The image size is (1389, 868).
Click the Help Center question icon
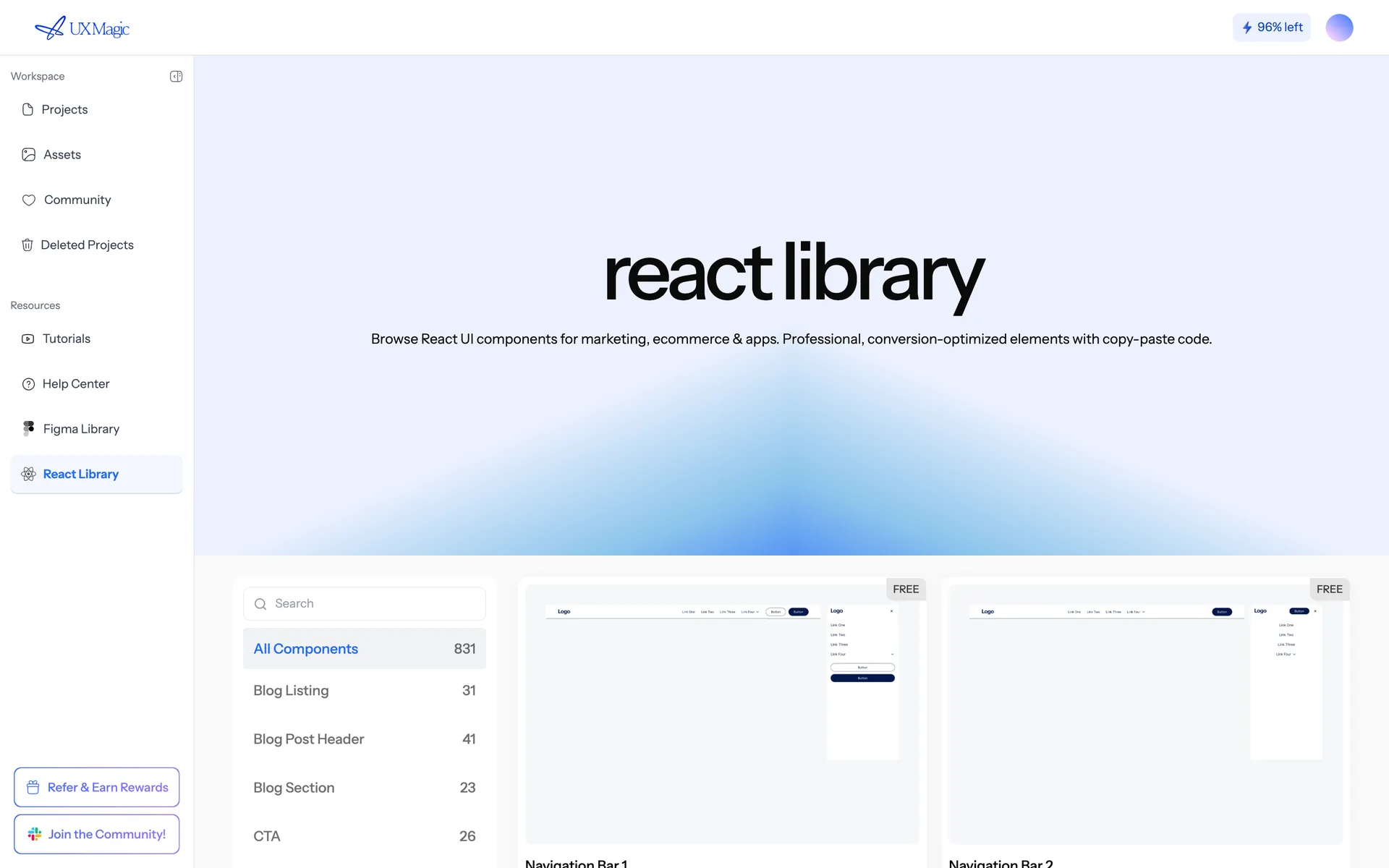point(28,384)
